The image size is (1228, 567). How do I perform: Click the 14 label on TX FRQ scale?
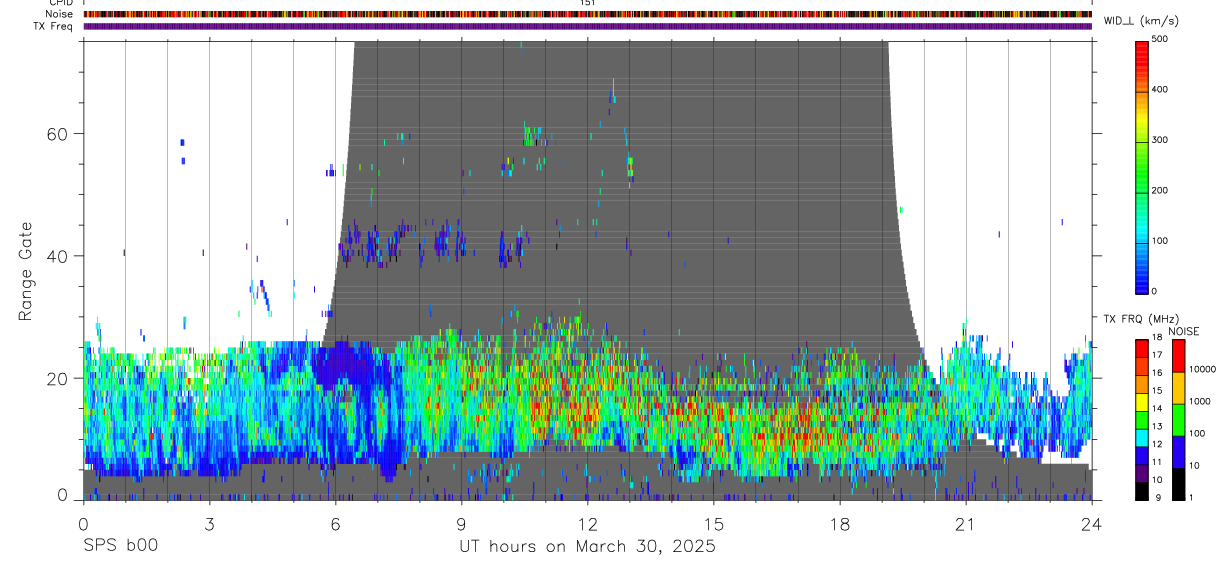(1156, 408)
